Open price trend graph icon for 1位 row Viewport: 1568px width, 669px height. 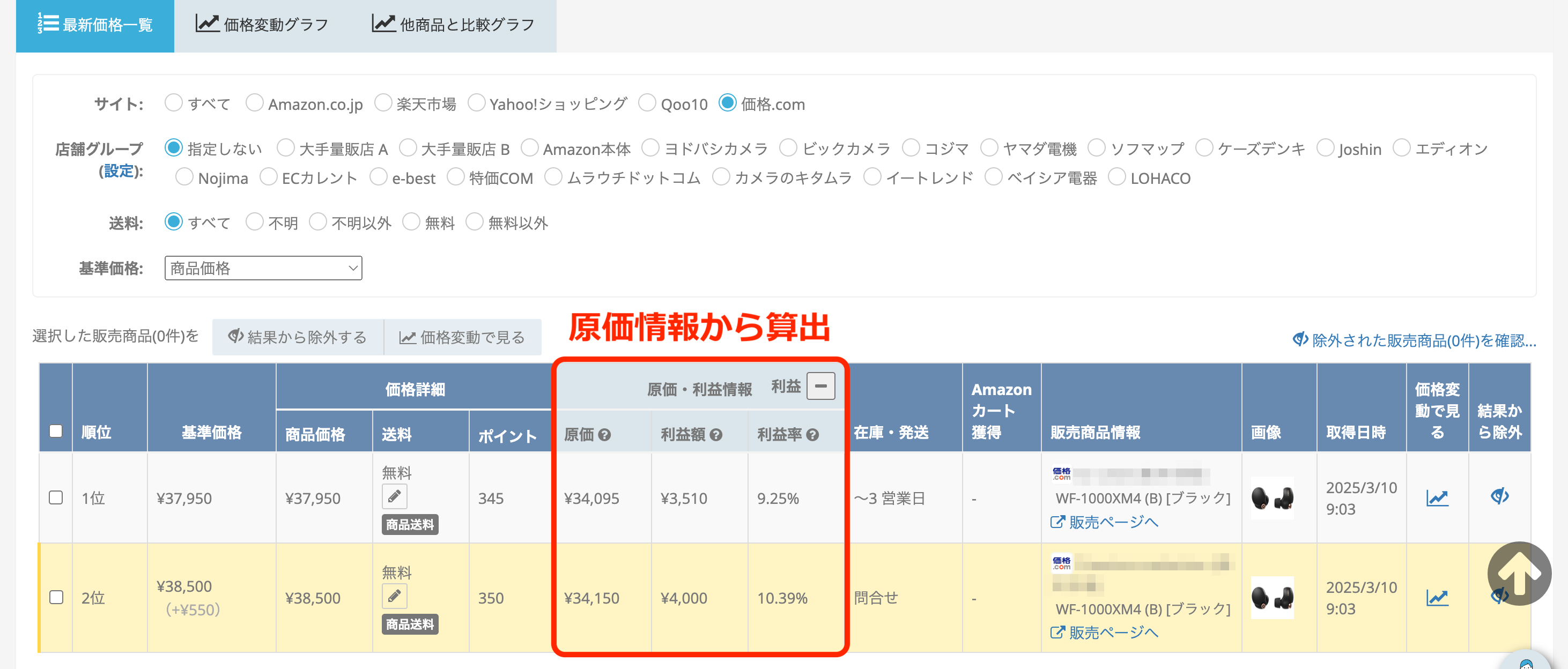[x=1437, y=498]
